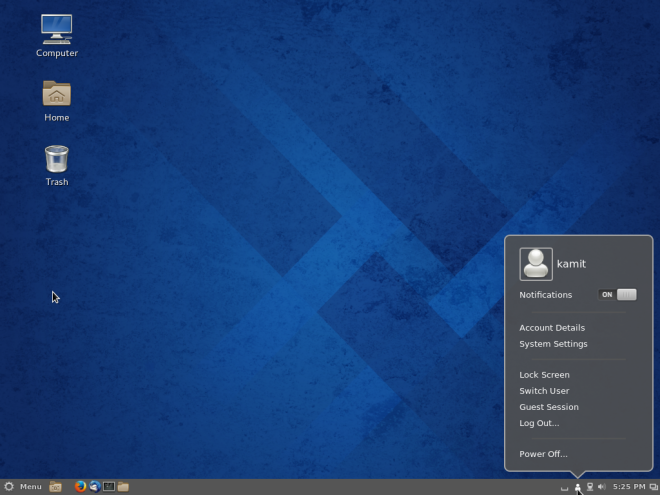The image size is (660, 495).
Task: Open the sound volume applet
Action: point(601,487)
